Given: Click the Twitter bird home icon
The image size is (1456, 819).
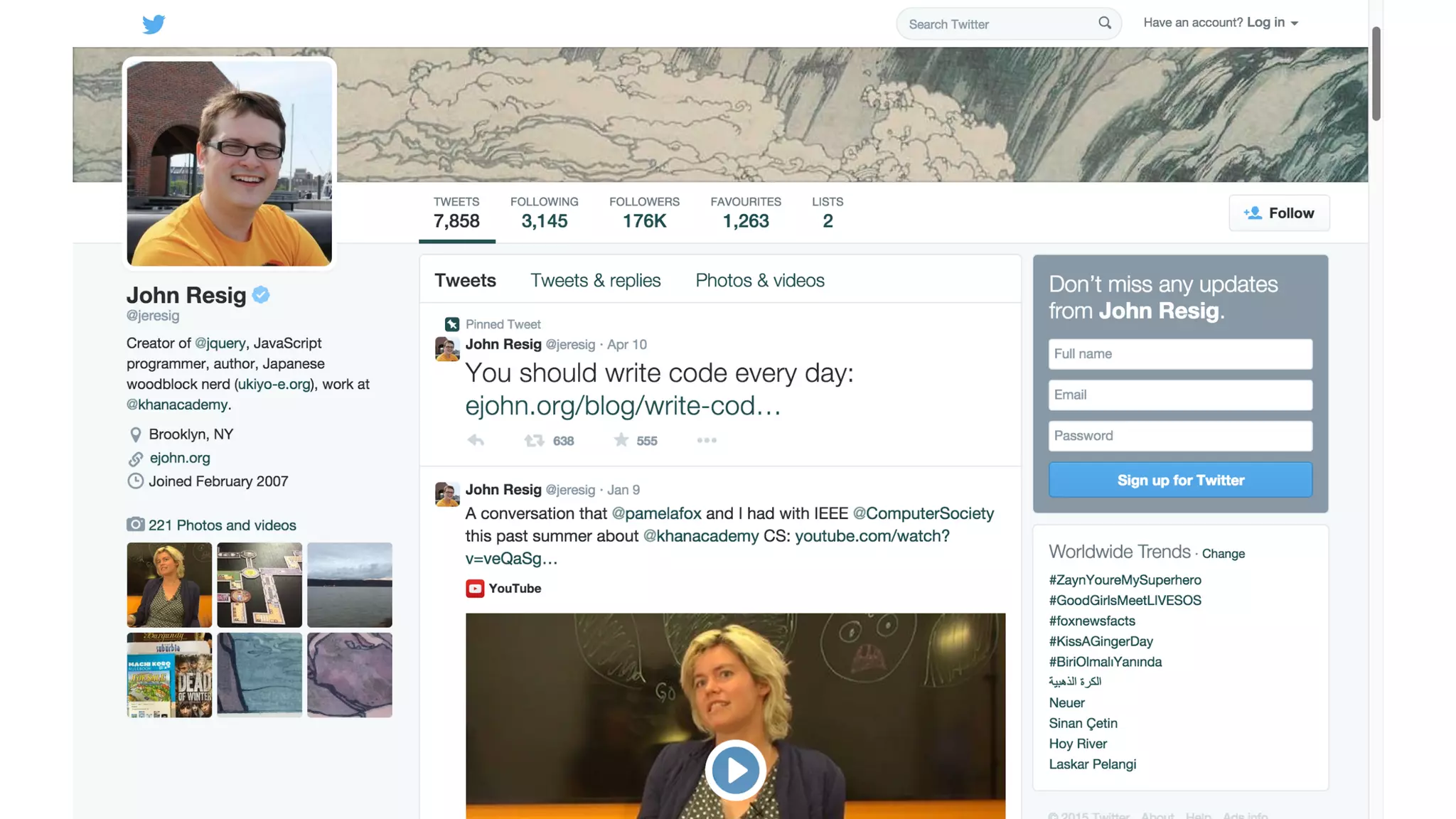Looking at the screenshot, I should [154, 24].
